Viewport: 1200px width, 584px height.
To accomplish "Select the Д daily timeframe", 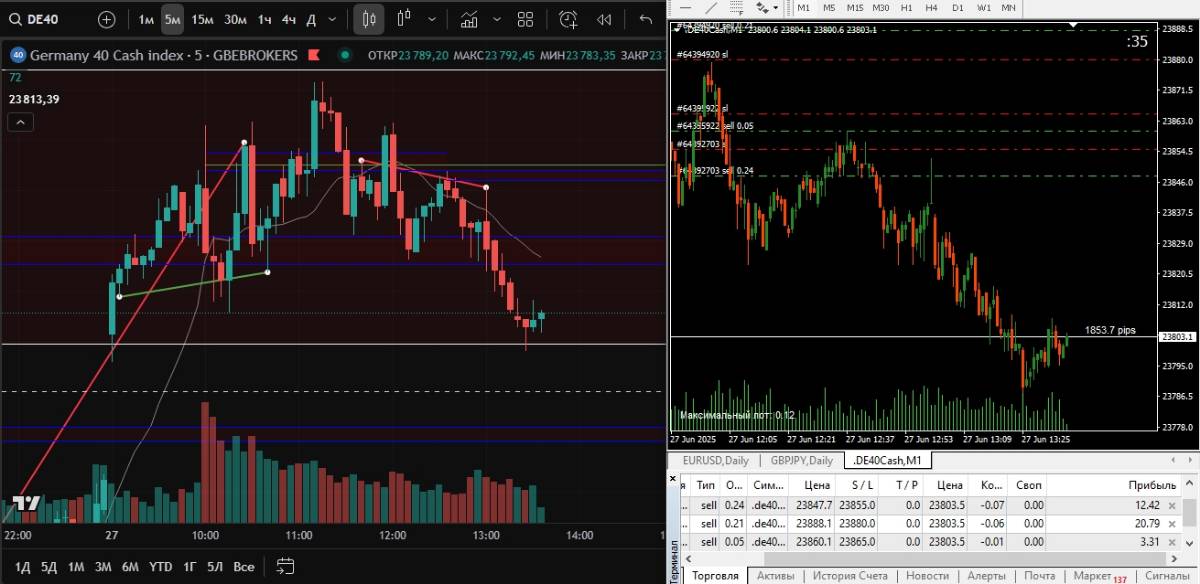I will (311, 19).
